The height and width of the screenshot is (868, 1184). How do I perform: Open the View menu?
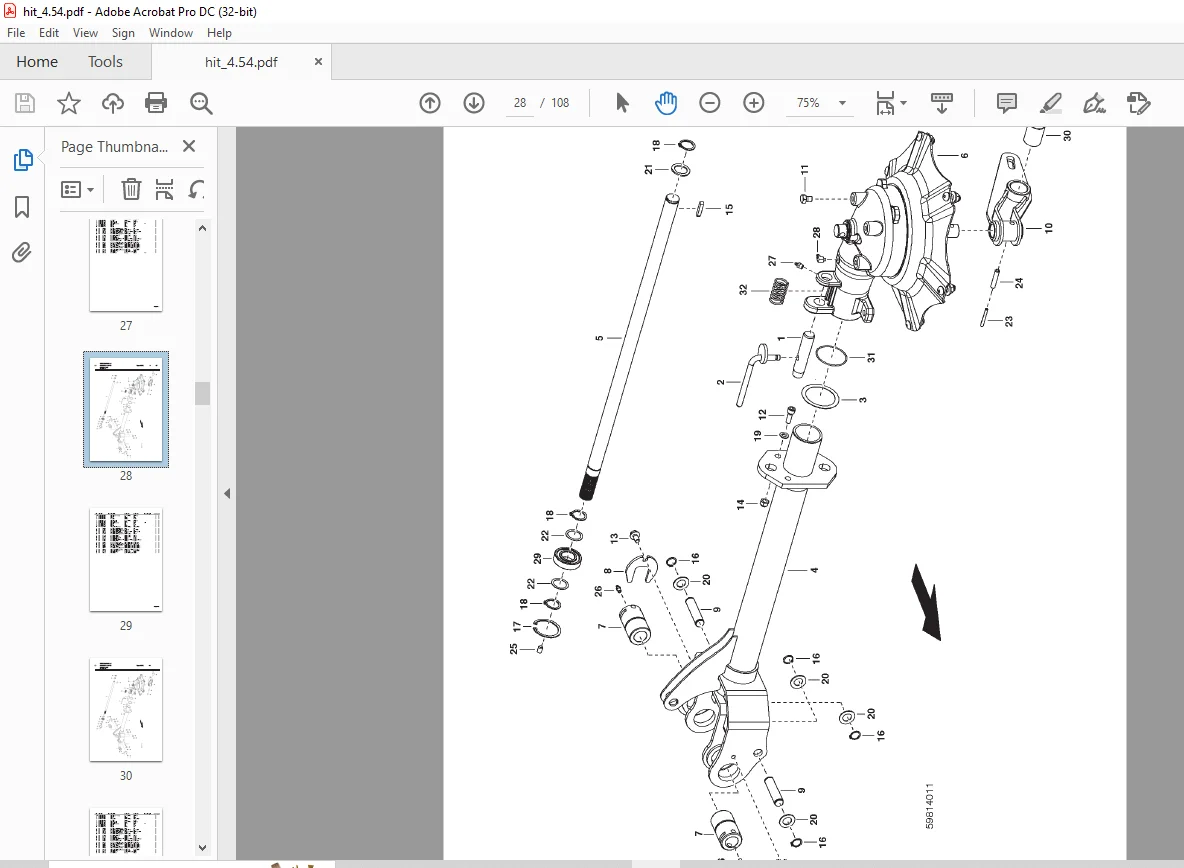pos(85,32)
